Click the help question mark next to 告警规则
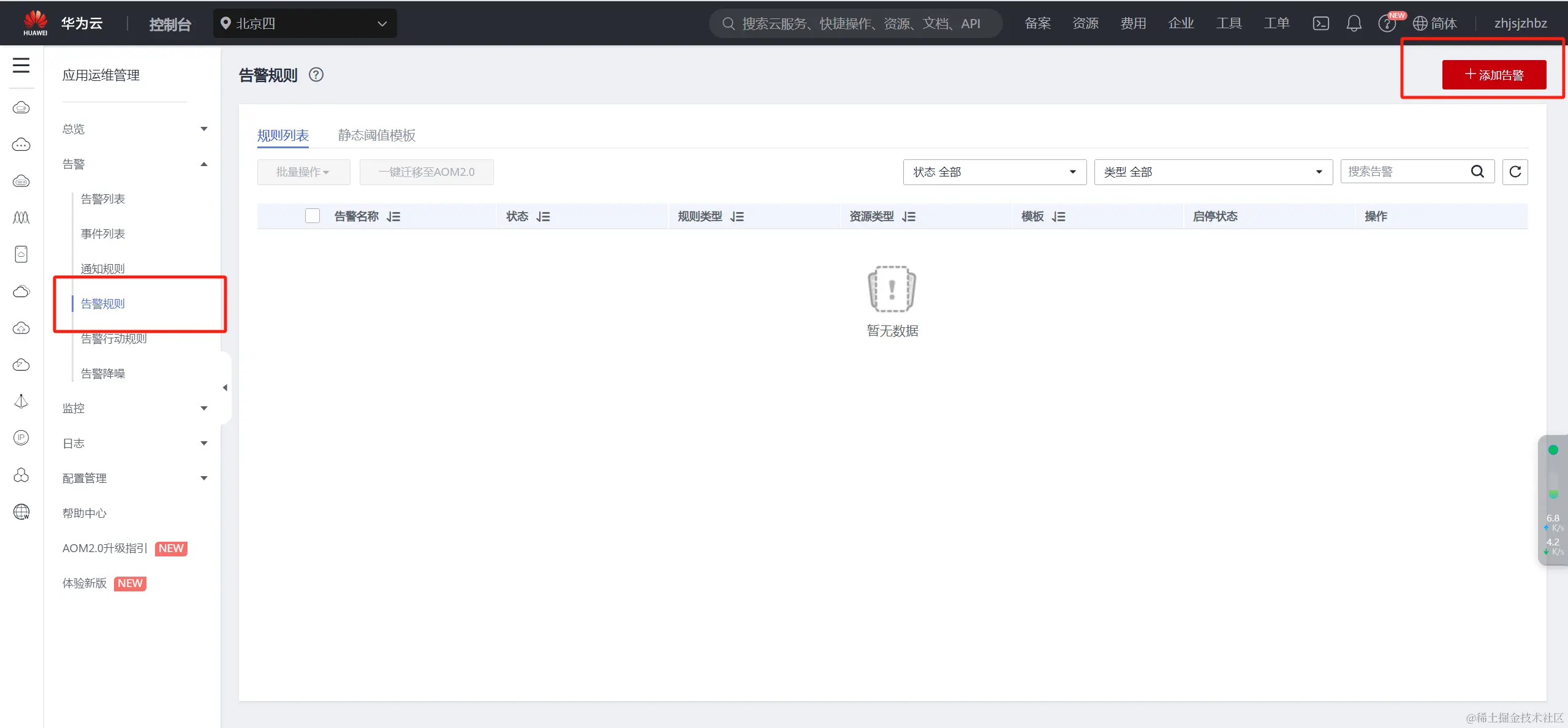1568x728 pixels. (x=316, y=75)
